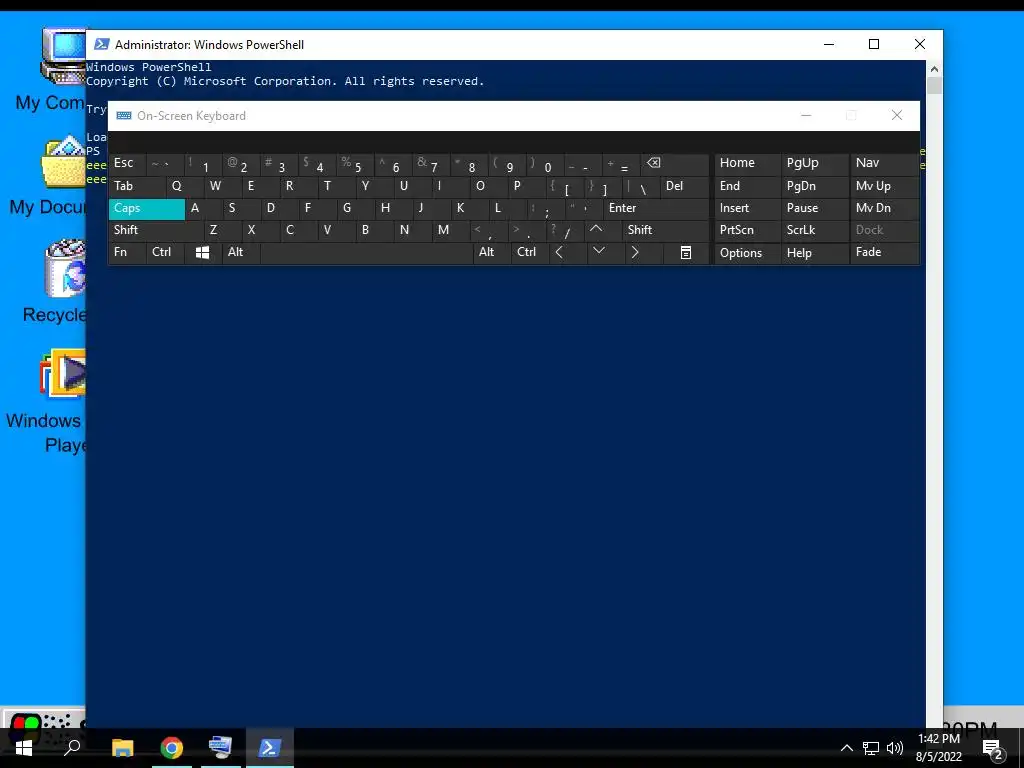The height and width of the screenshot is (768, 1024).
Task: Select PowerShell taskbar icon
Action: pyautogui.click(x=269, y=748)
